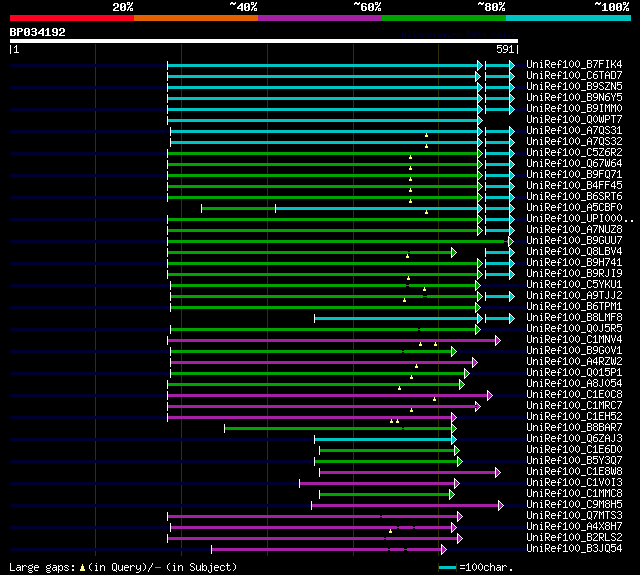Select UniRef100_B9SZN5 label
Image resolution: width=640 pixels, height=575 pixels.
click(x=574, y=87)
